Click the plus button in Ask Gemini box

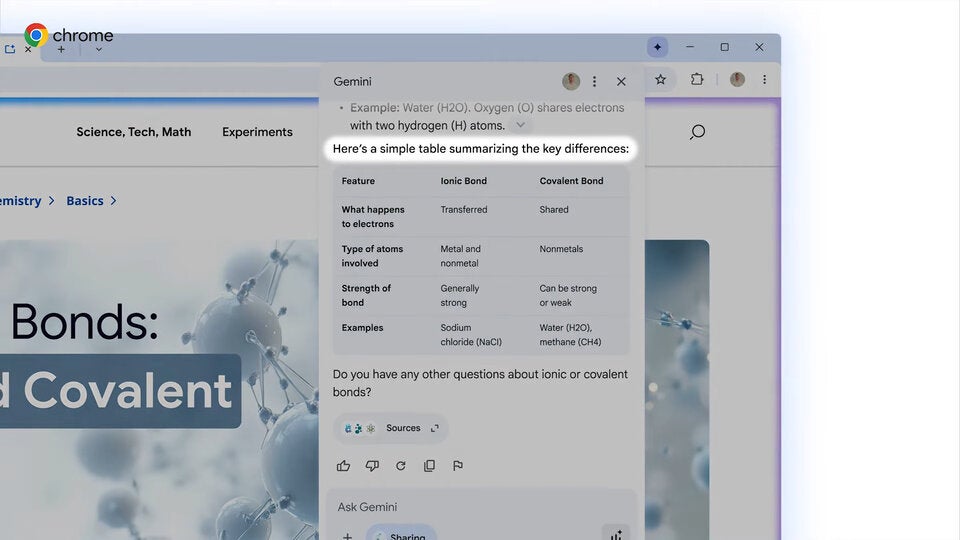347,536
